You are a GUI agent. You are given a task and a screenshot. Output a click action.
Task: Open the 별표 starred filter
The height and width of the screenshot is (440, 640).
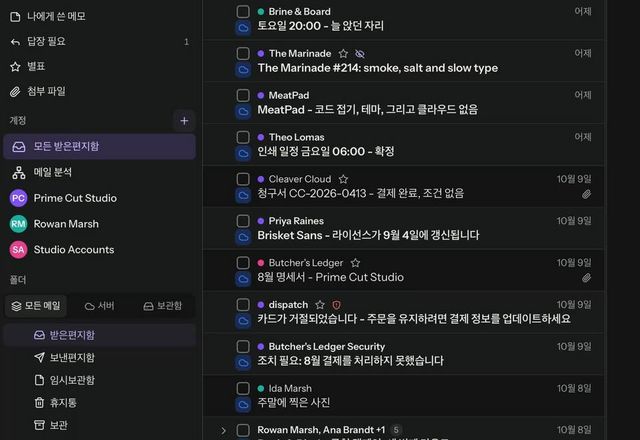(98, 67)
